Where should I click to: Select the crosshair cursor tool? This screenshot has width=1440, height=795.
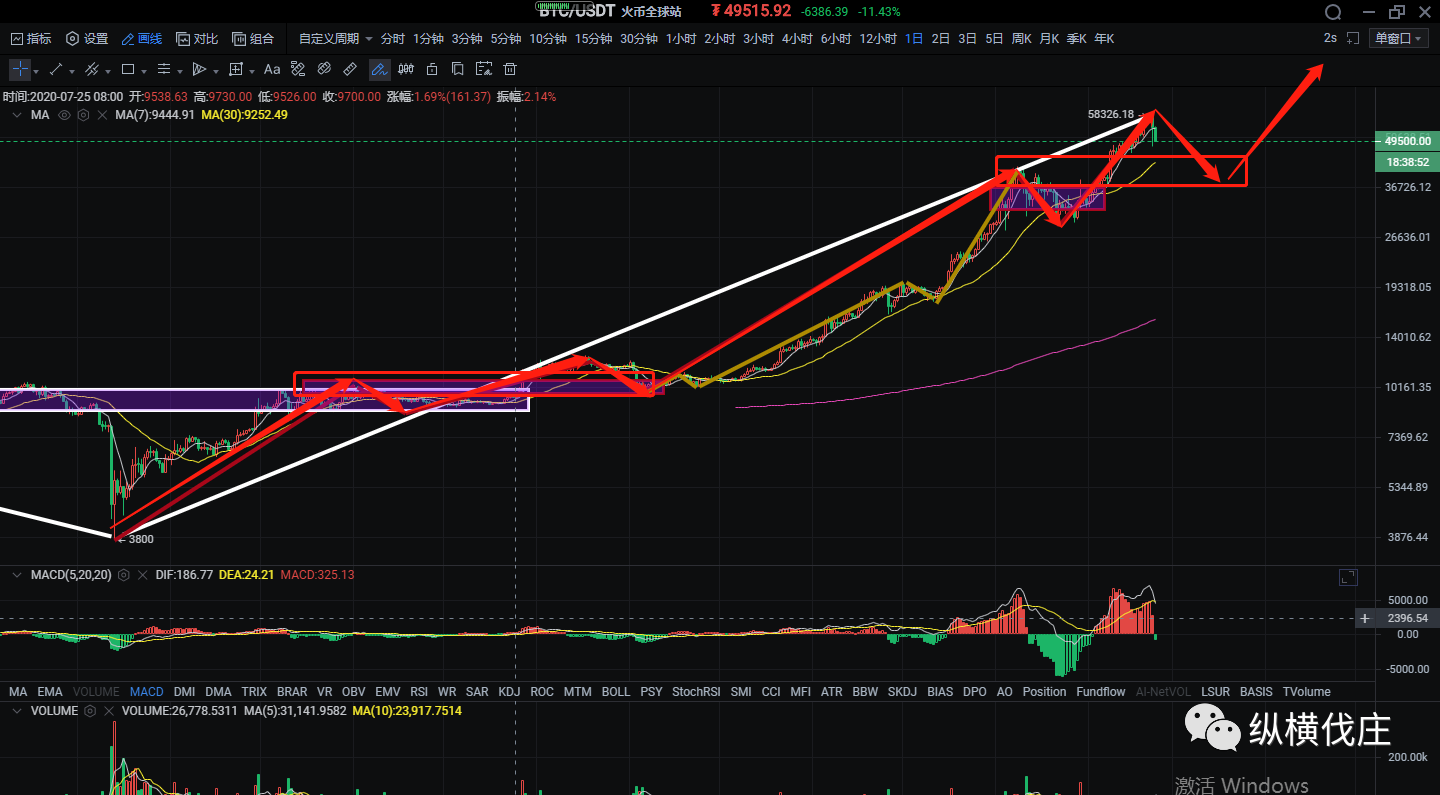[x=20, y=70]
